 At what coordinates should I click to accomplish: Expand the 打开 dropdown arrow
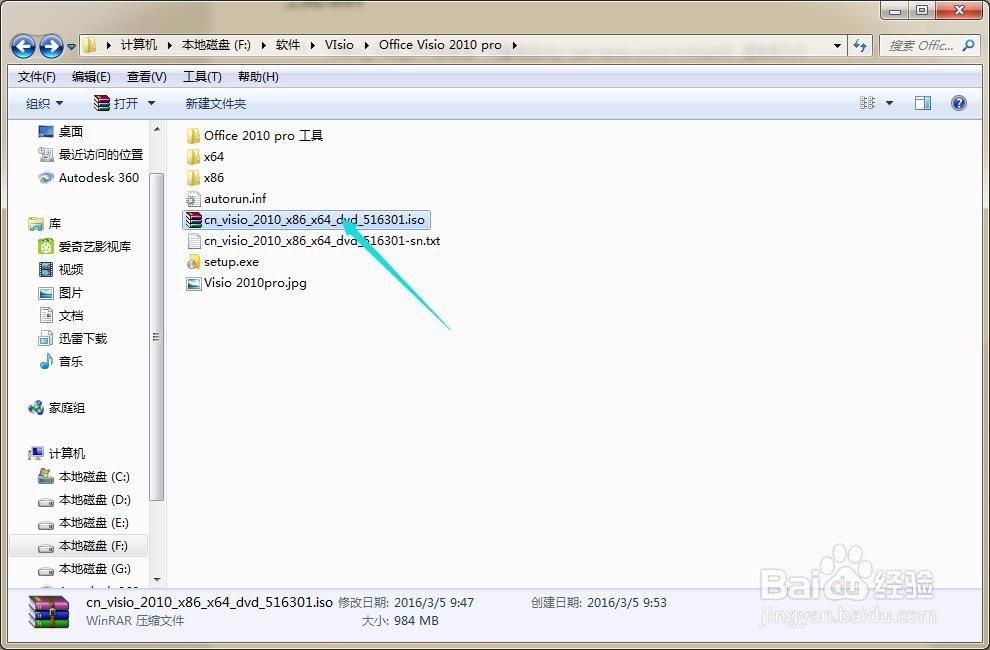coord(151,104)
